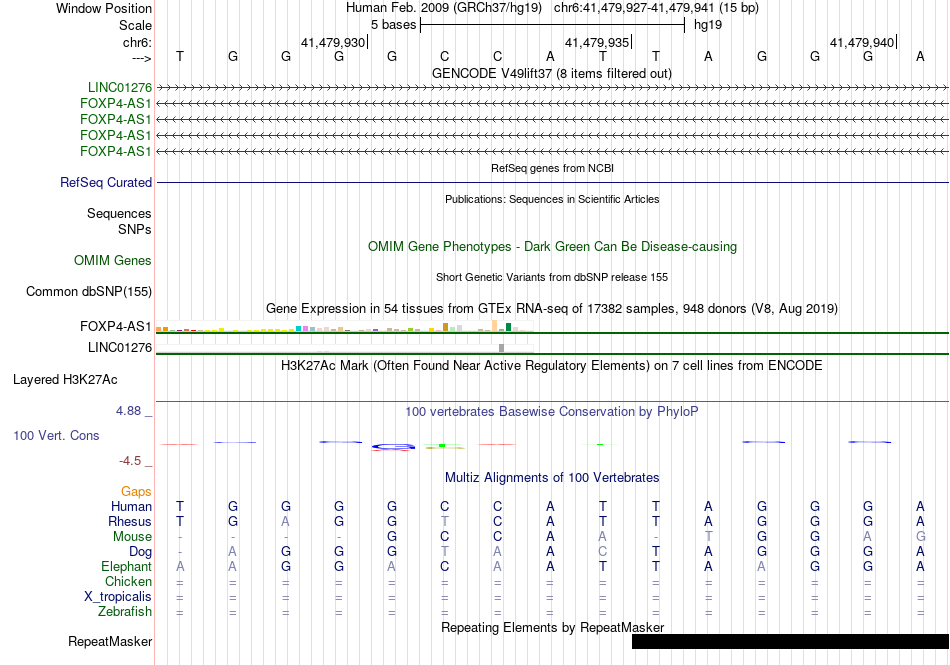Click the LINC01276 transcript arrows in GENCODE track
950x665 pixels.
point(552,88)
